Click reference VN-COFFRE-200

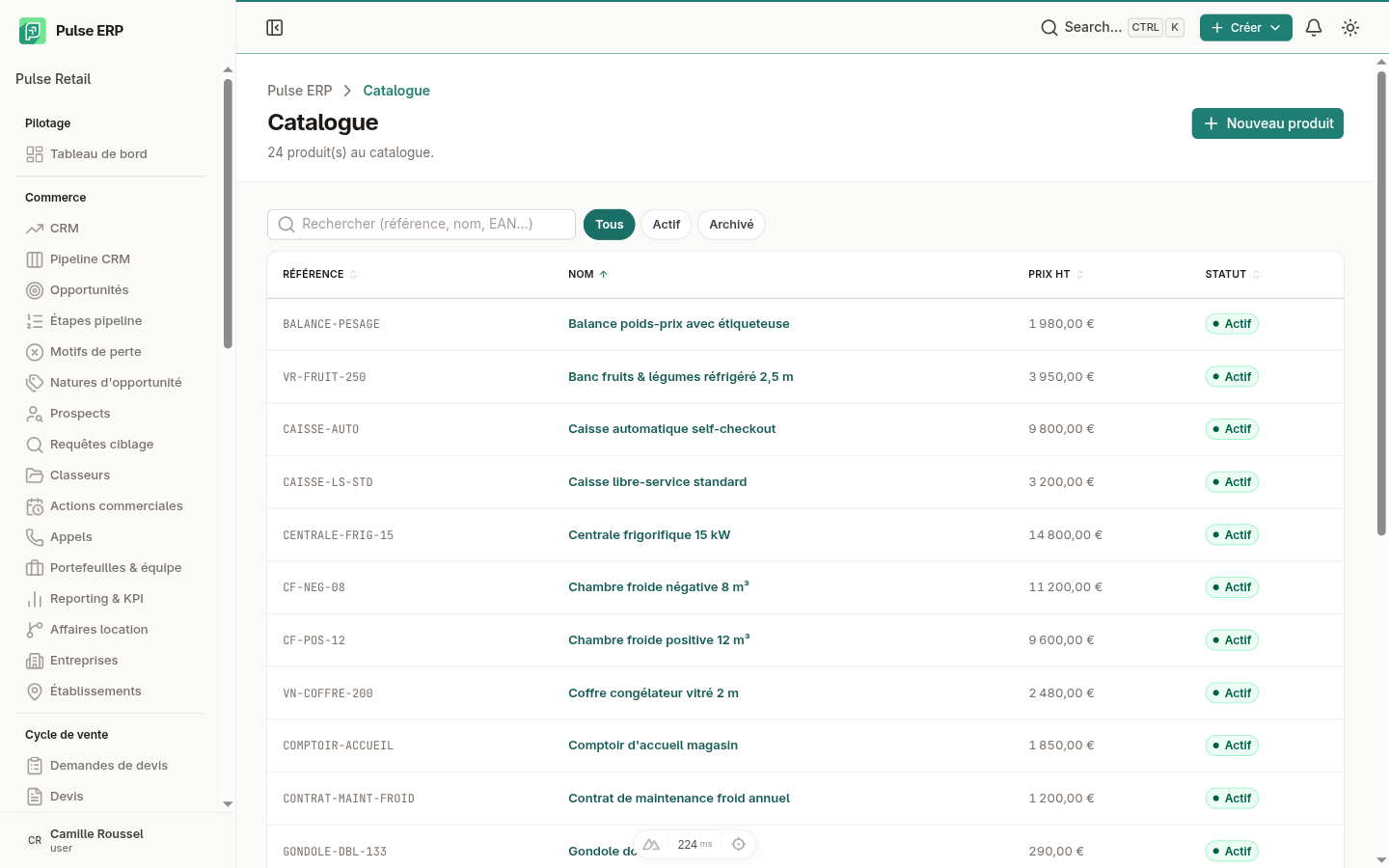coord(328,693)
